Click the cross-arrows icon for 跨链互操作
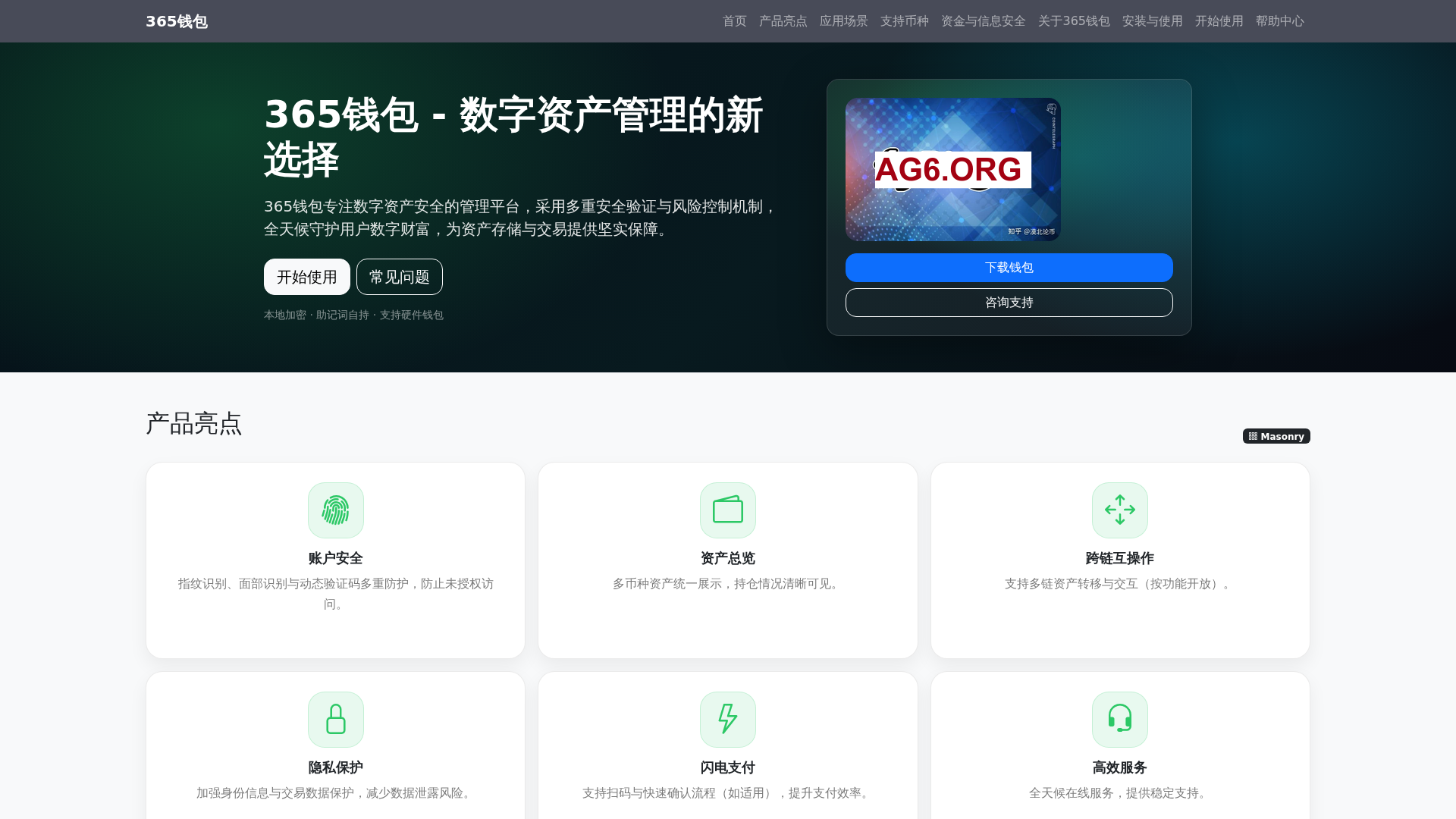 [1120, 510]
